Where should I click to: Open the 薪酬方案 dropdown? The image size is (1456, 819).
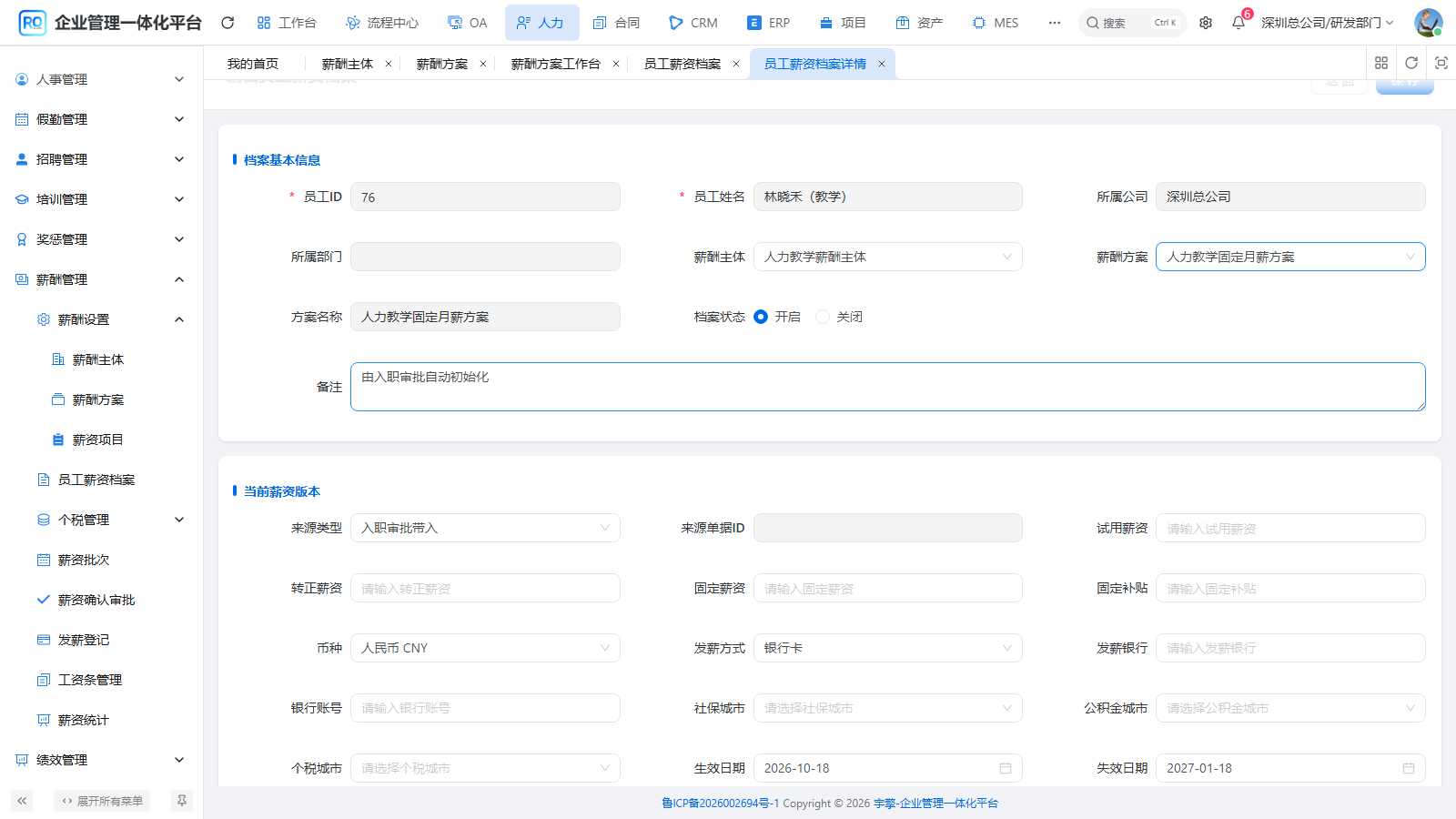pyautogui.click(x=1290, y=257)
